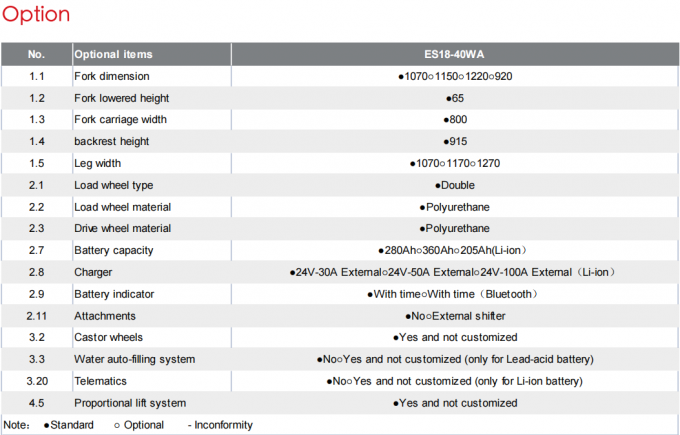680x435 pixels.
Task: Select the Battery capacity options cell
Action: click(454, 250)
